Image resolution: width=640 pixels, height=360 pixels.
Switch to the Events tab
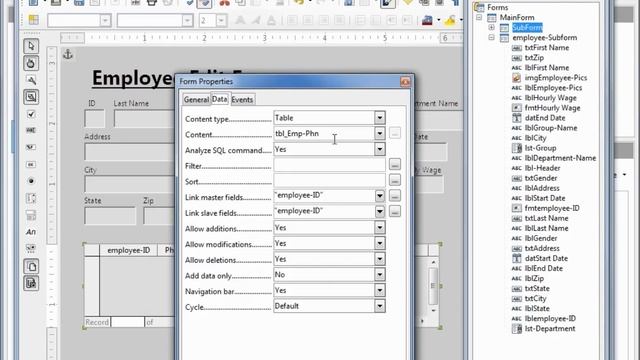pyautogui.click(x=242, y=100)
